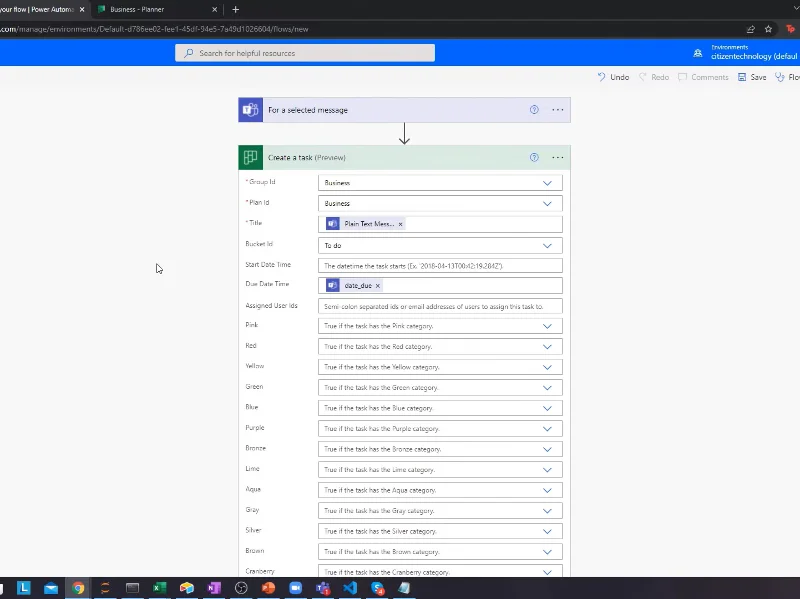Click Redo in the designer toolbar
Screen dimensions: 800x599
[654, 77]
